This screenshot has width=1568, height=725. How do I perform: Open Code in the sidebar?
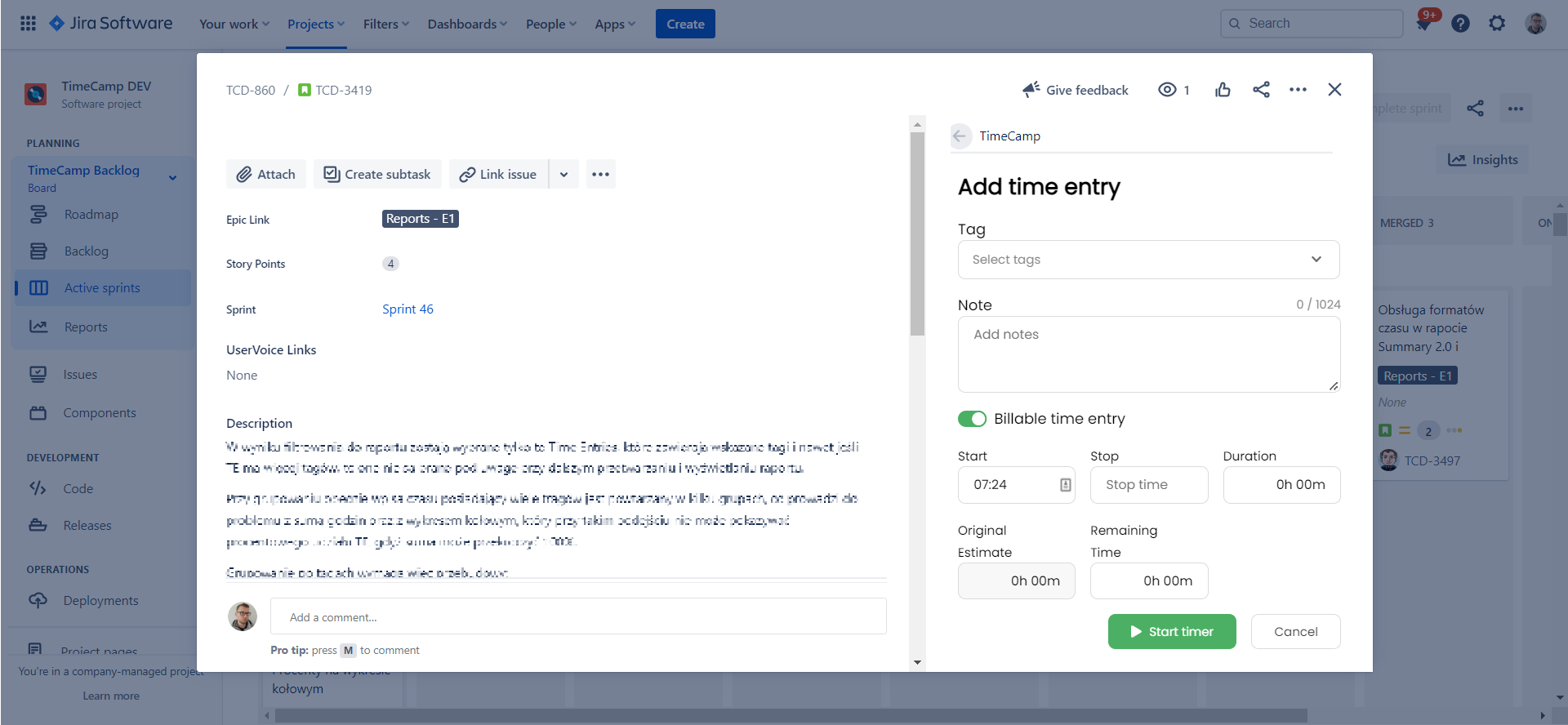click(103, 489)
